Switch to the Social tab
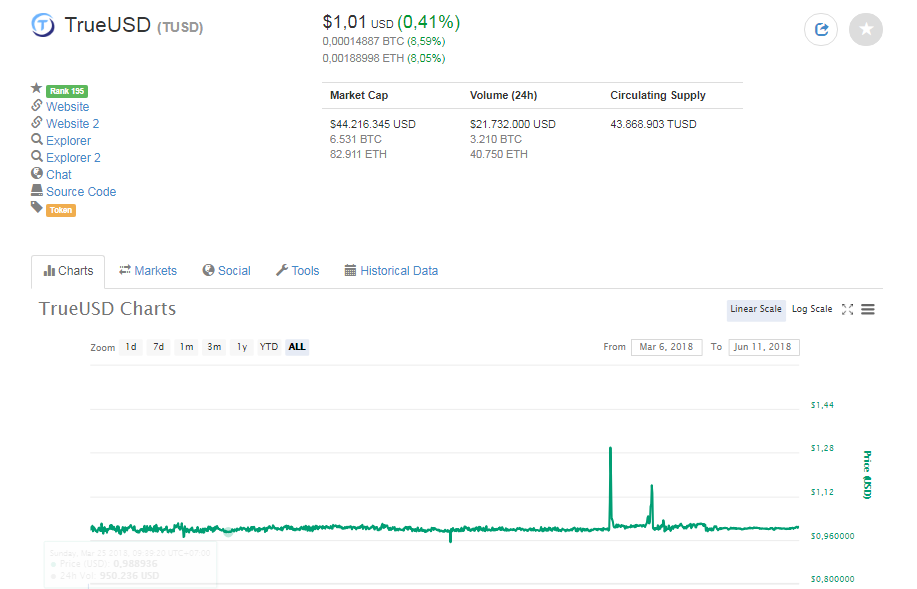Screen dimensions: 917x589 click(x=226, y=271)
